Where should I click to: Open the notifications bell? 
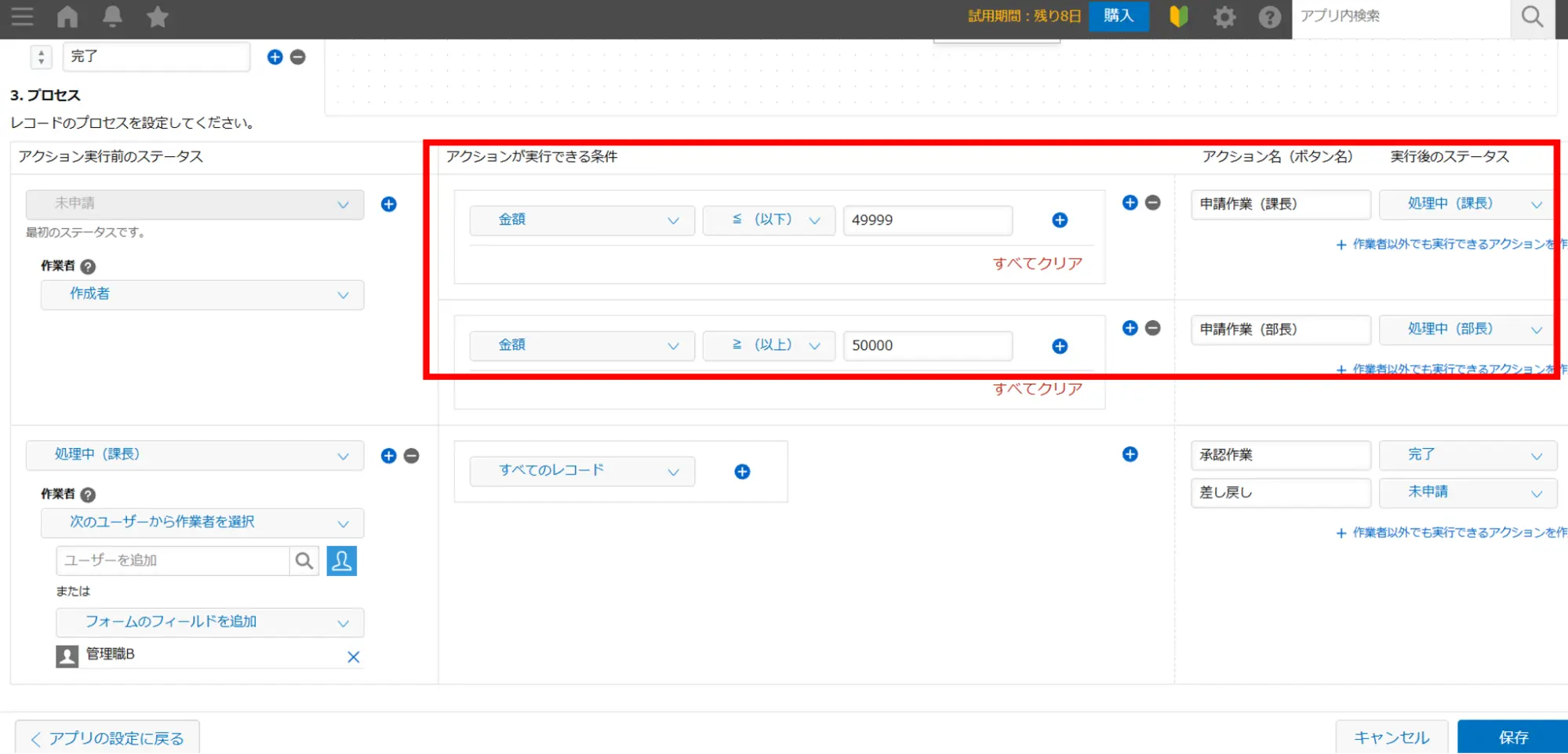tap(112, 16)
